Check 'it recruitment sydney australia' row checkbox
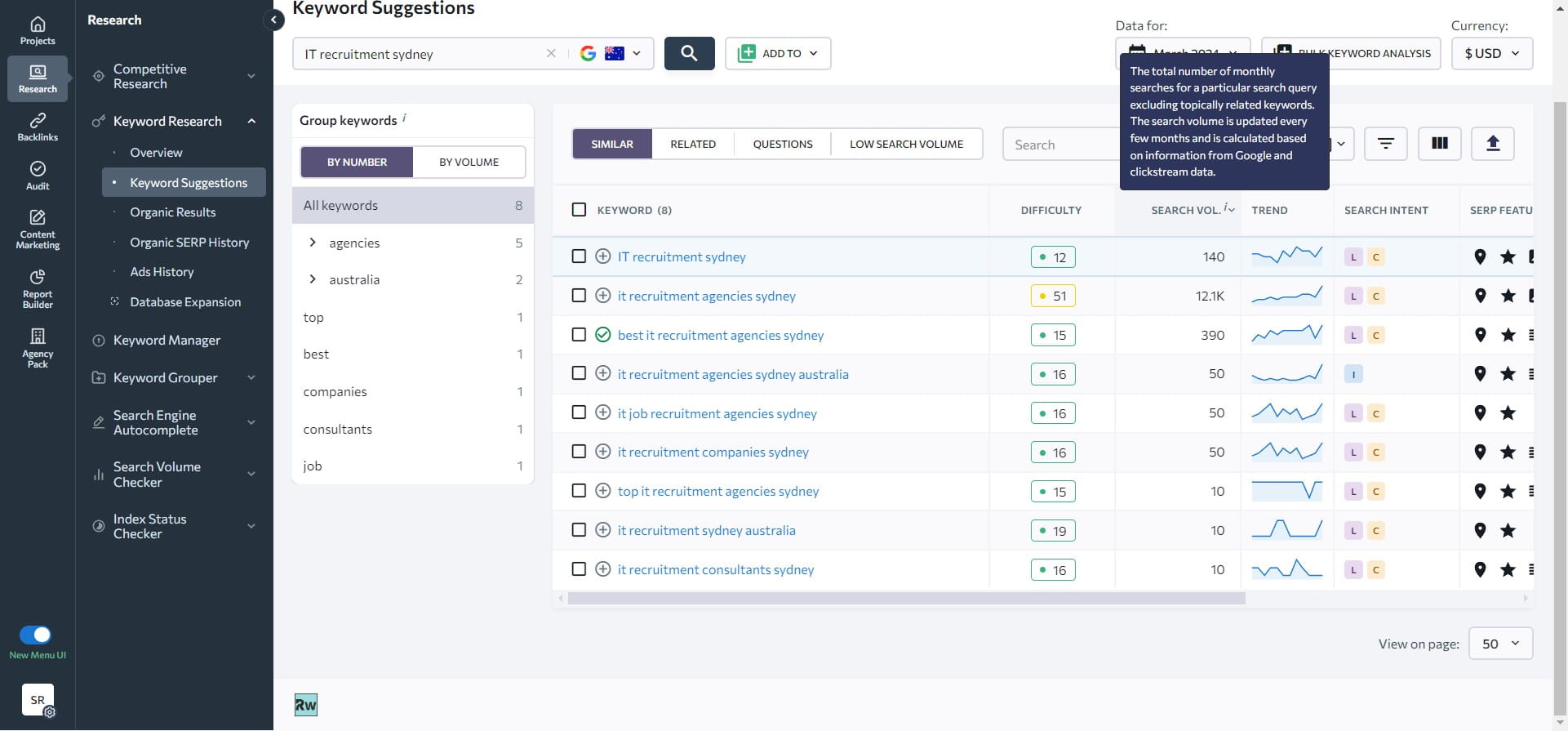The width and height of the screenshot is (1568, 731). [579, 530]
